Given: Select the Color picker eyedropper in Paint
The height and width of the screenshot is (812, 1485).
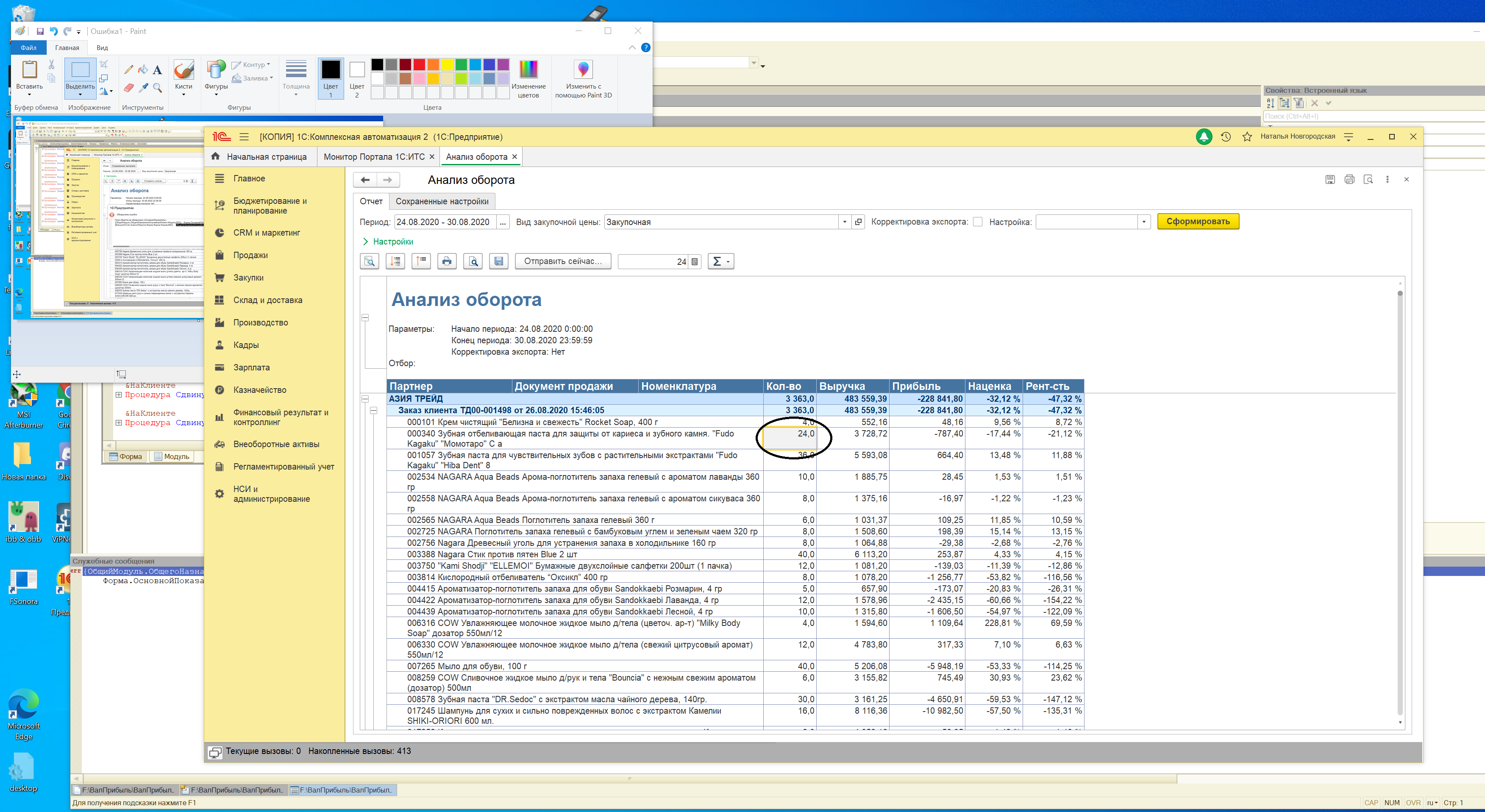Looking at the screenshot, I should click(143, 88).
